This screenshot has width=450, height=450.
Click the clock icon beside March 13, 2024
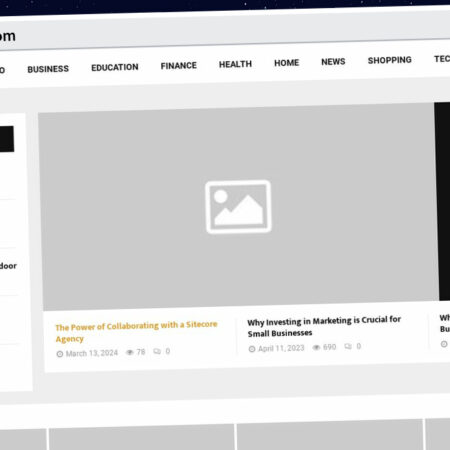(60, 354)
